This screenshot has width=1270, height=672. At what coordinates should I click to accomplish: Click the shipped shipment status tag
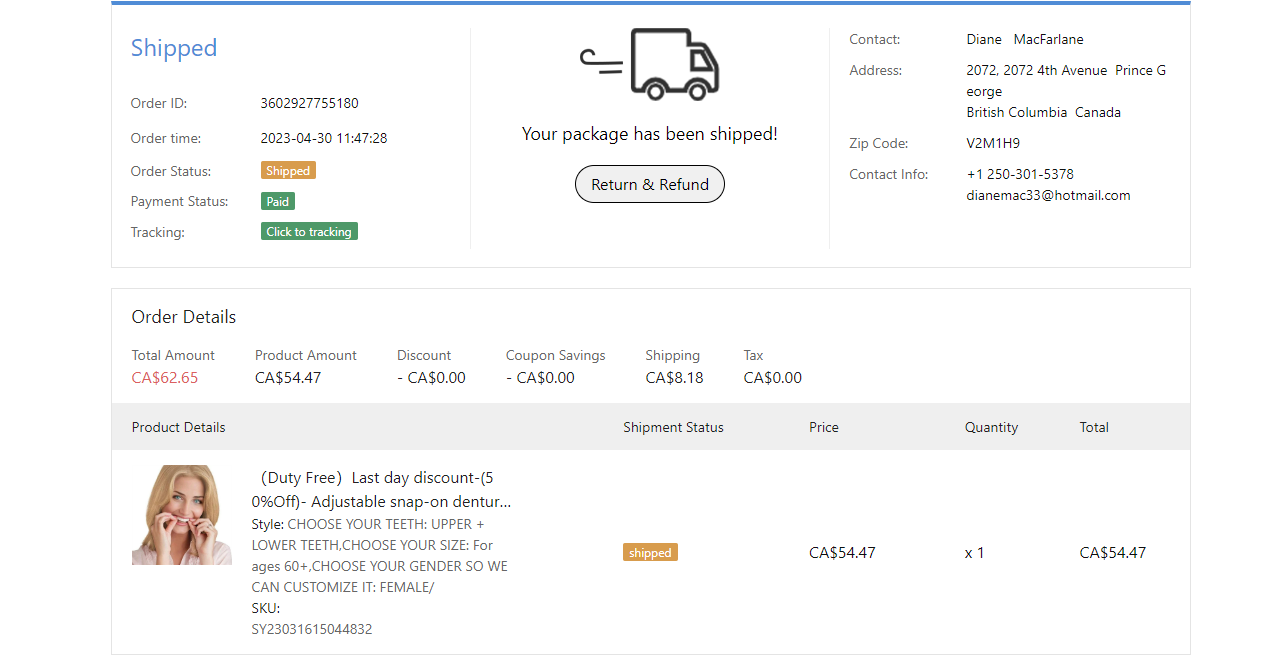pyautogui.click(x=650, y=553)
